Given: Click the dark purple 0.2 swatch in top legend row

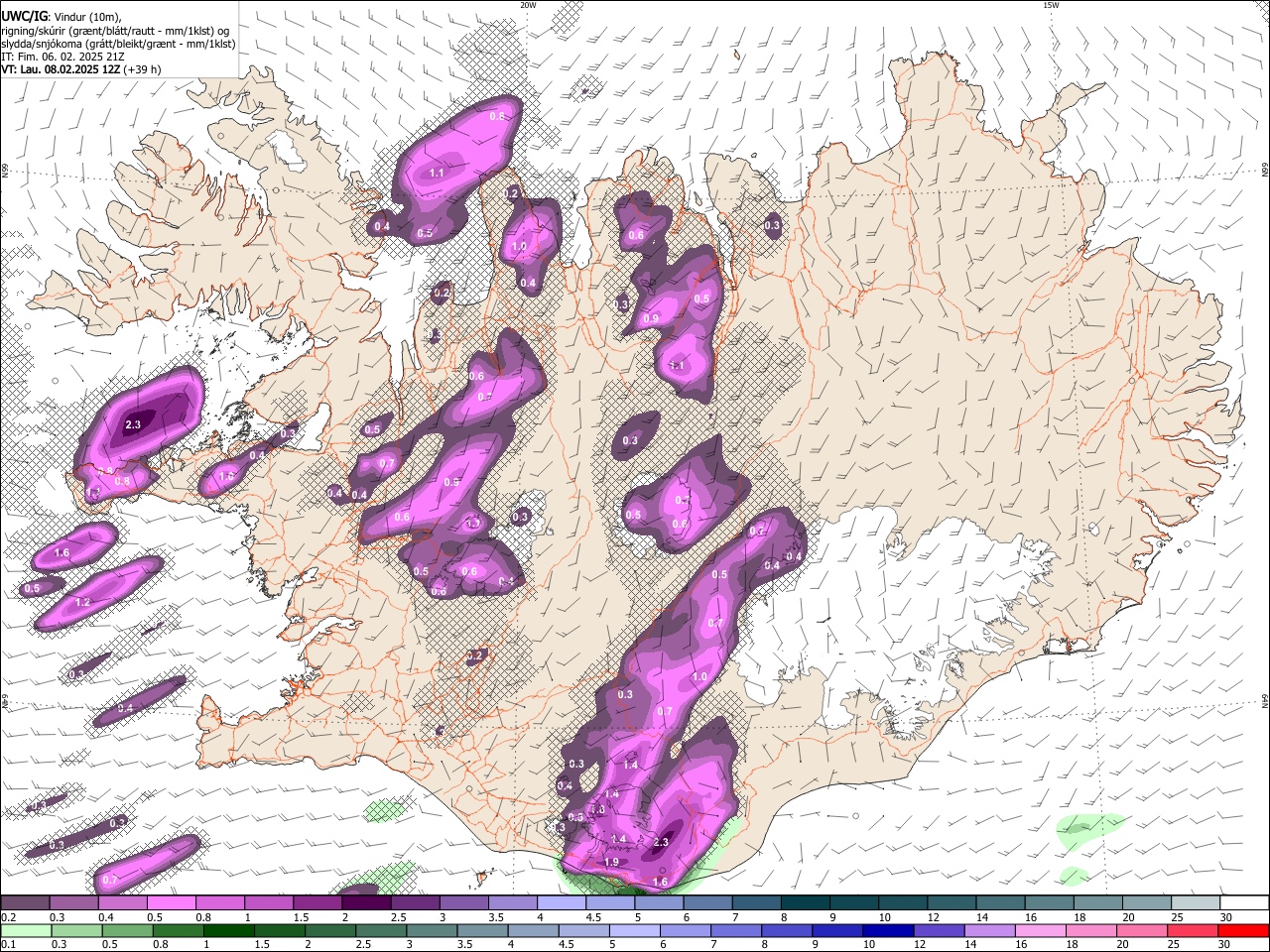Looking at the screenshot, I should coord(25,902).
